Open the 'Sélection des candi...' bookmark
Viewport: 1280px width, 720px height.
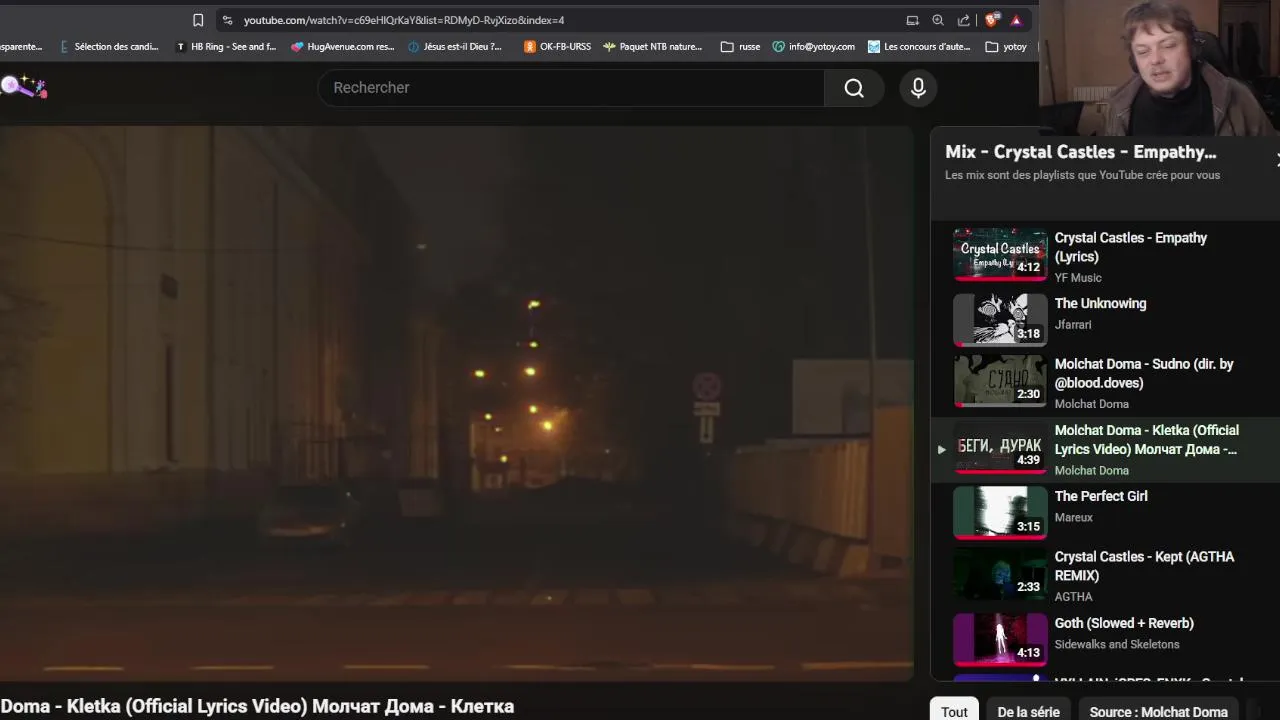point(109,46)
